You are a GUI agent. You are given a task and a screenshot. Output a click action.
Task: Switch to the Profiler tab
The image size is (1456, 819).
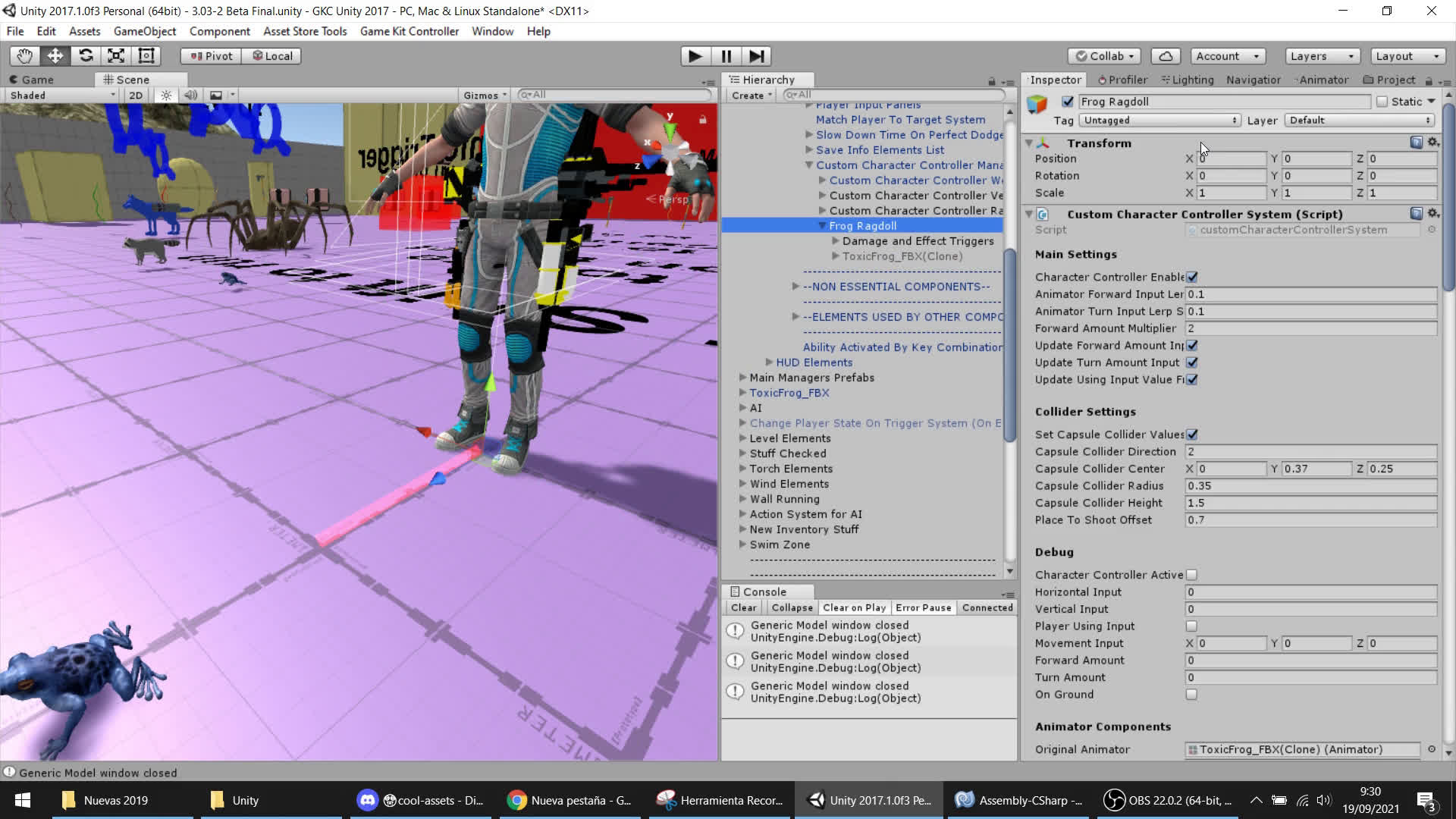1122,80
